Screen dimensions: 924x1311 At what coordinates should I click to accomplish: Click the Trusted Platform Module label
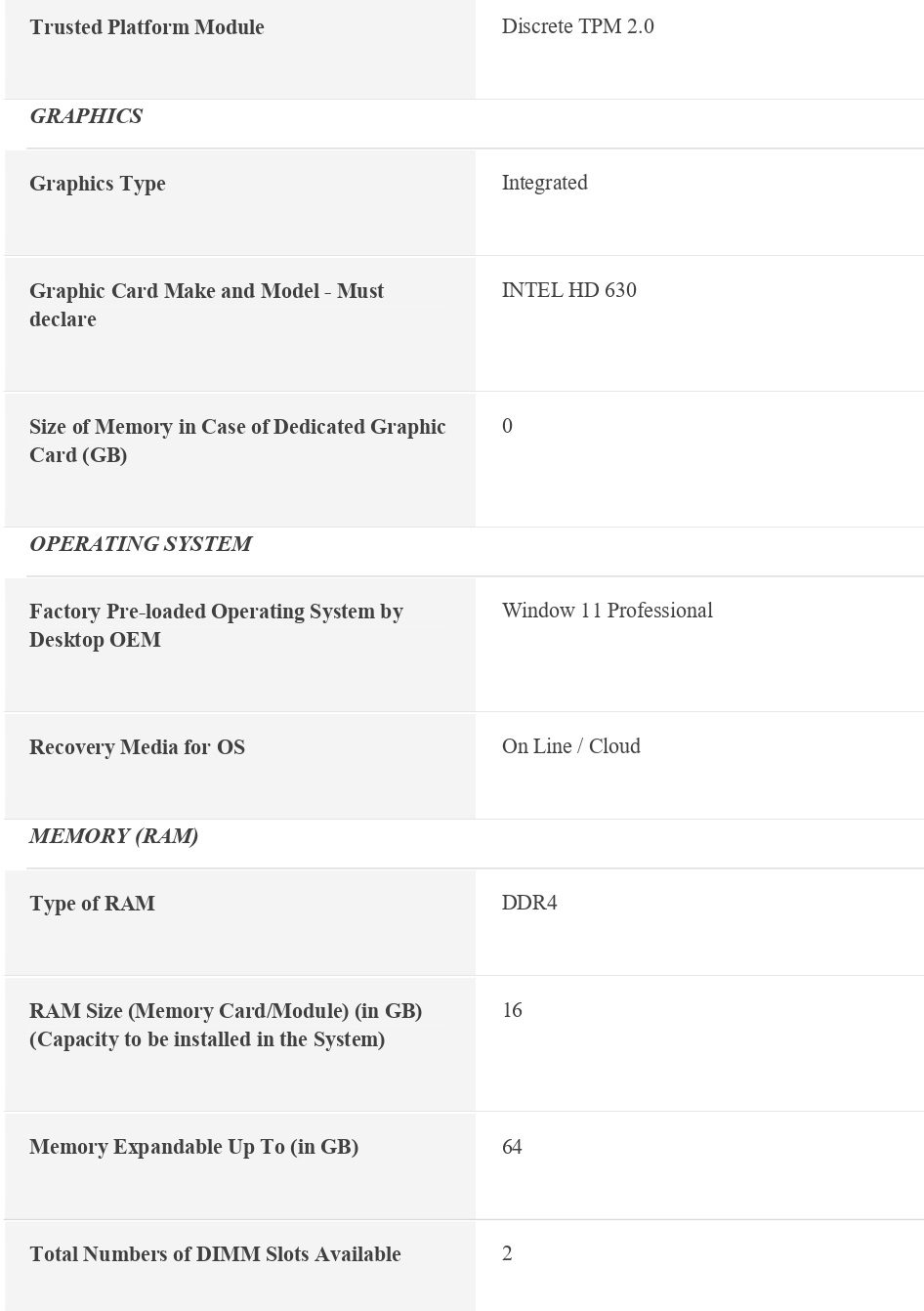(x=147, y=27)
